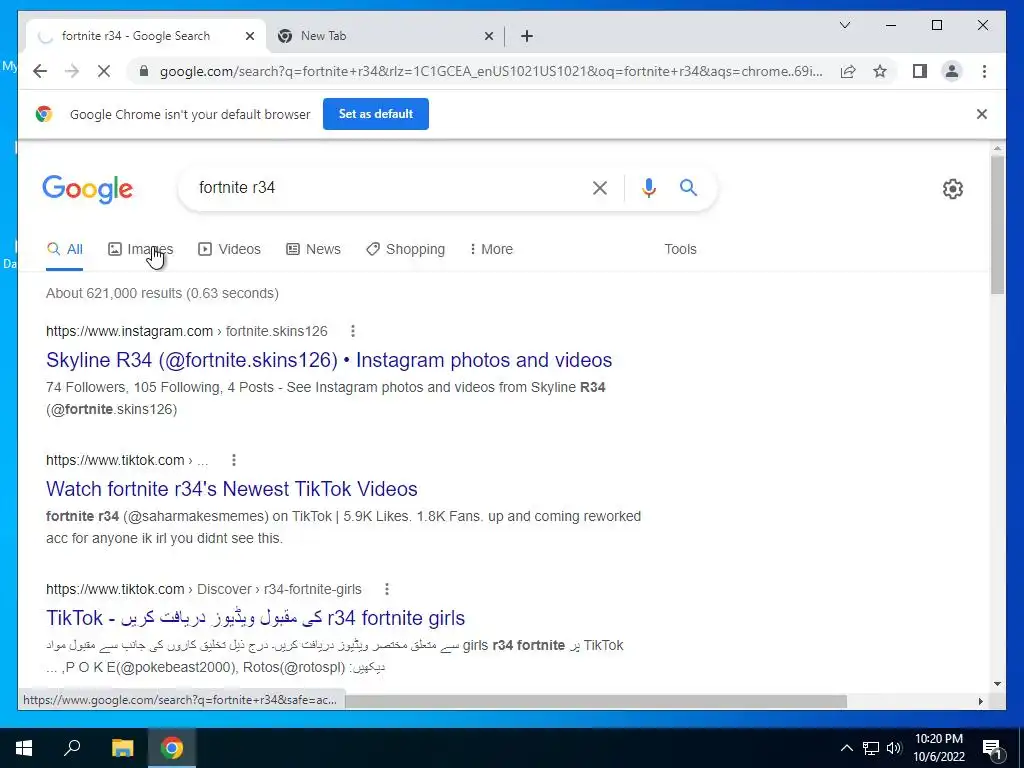
Task: Open the Chrome profile avatar
Action: click(952, 71)
